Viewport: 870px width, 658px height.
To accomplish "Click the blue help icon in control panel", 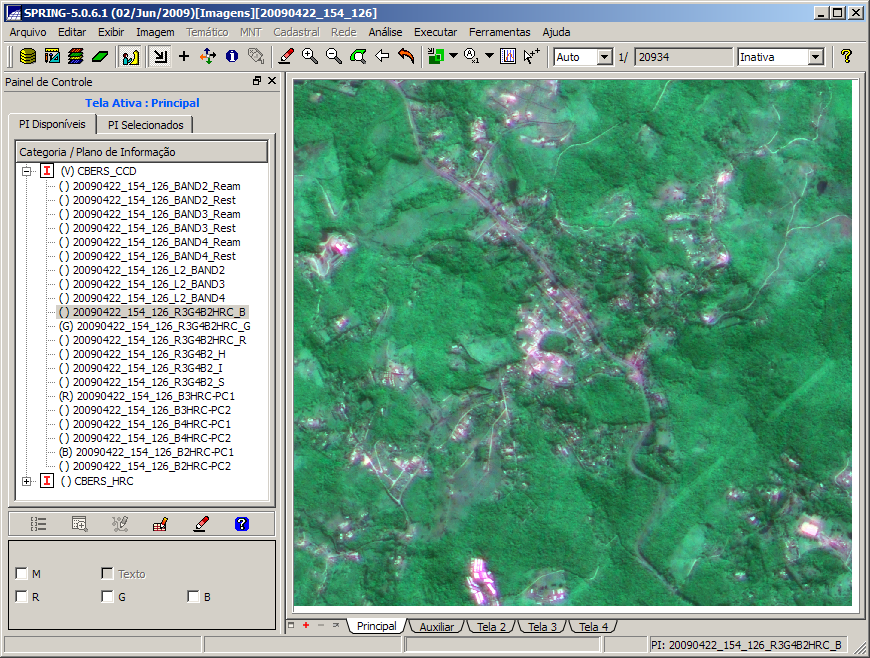I will (241, 523).
